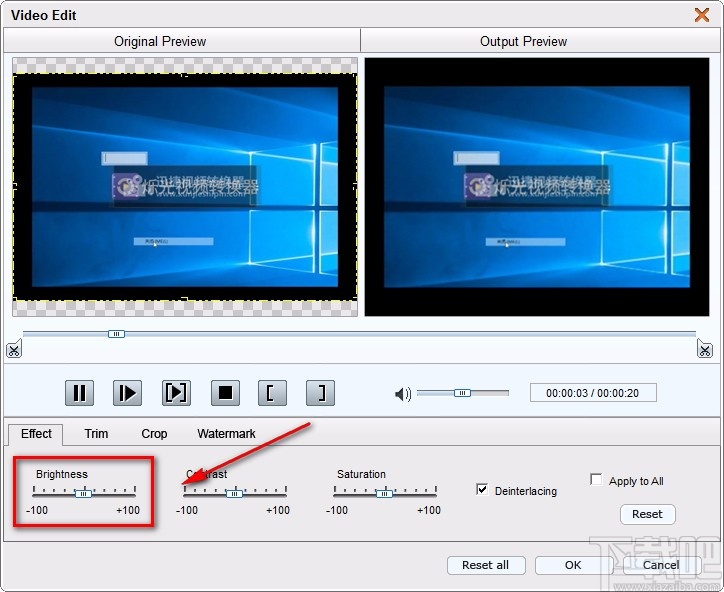The height and width of the screenshot is (592, 724).
Task: Mute audio via the speaker icon
Action: pos(403,394)
